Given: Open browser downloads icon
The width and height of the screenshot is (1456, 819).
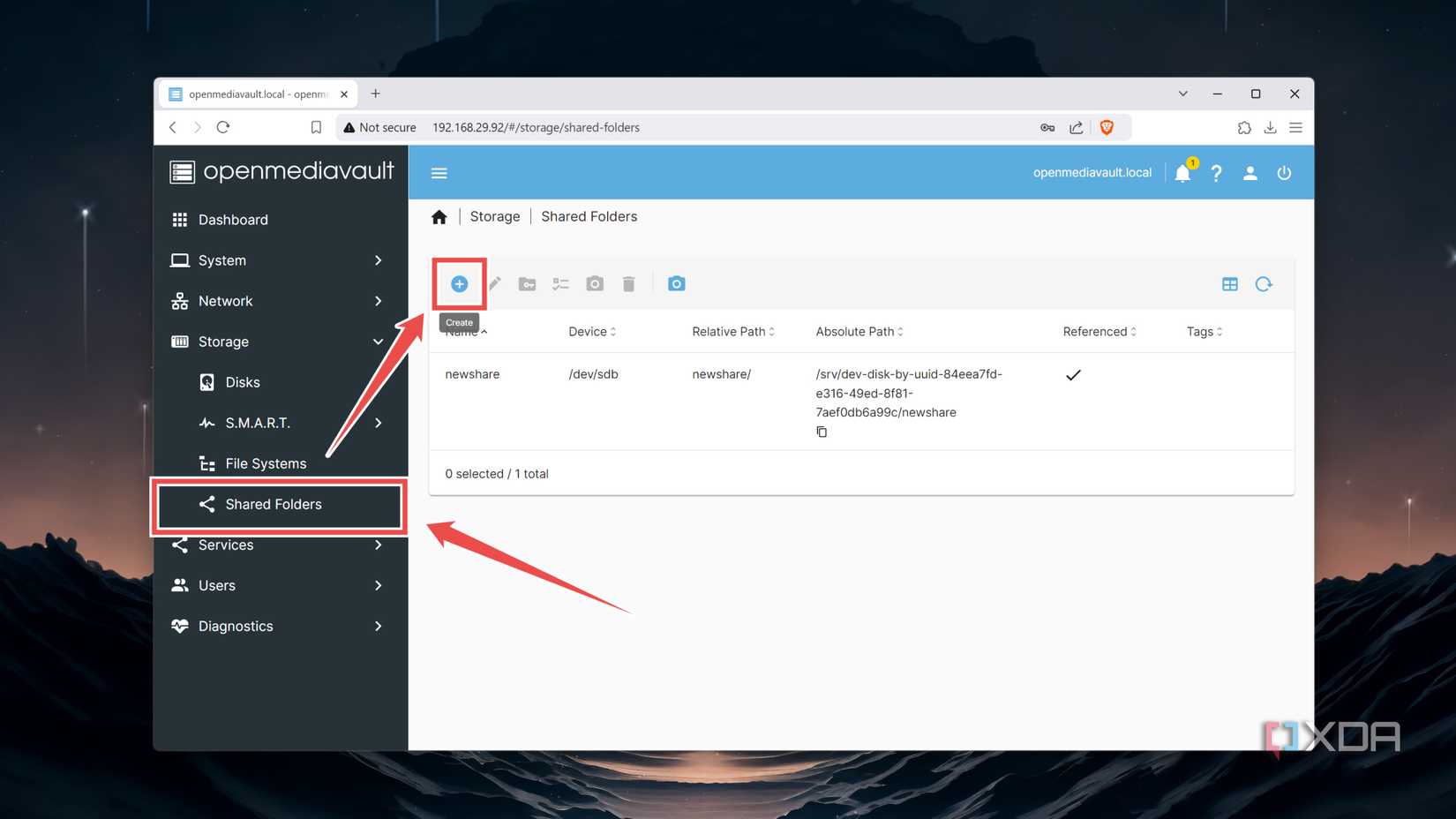Looking at the screenshot, I should [x=1270, y=127].
